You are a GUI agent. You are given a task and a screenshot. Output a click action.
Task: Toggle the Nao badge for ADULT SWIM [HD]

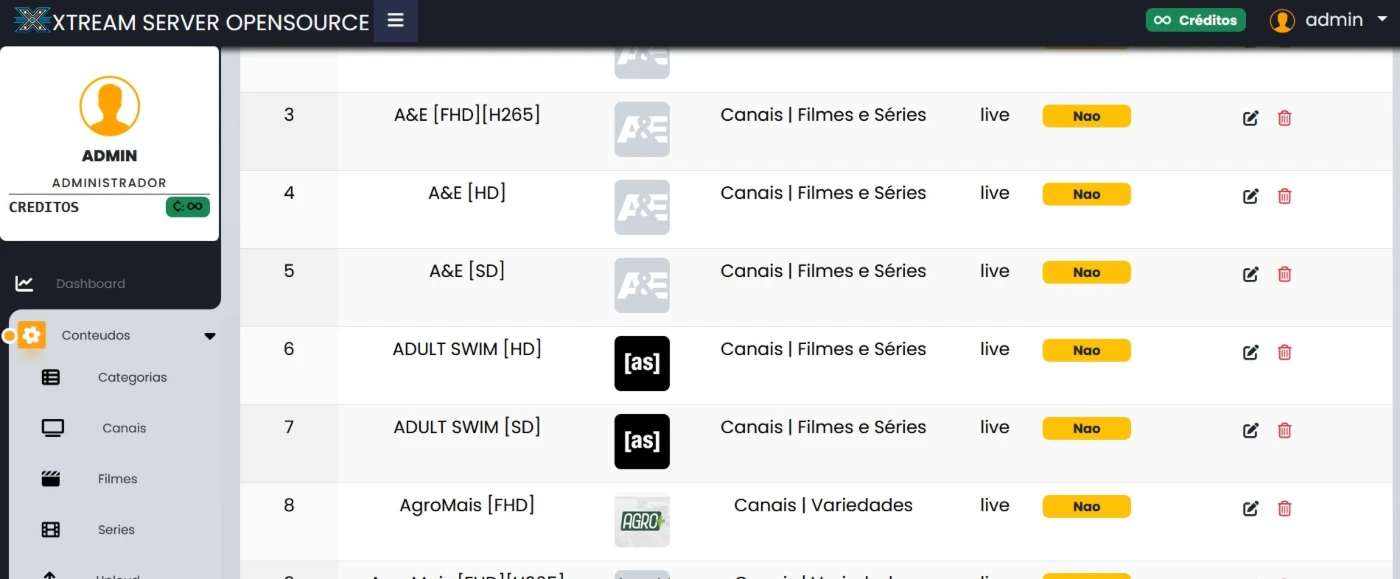click(x=1086, y=350)
